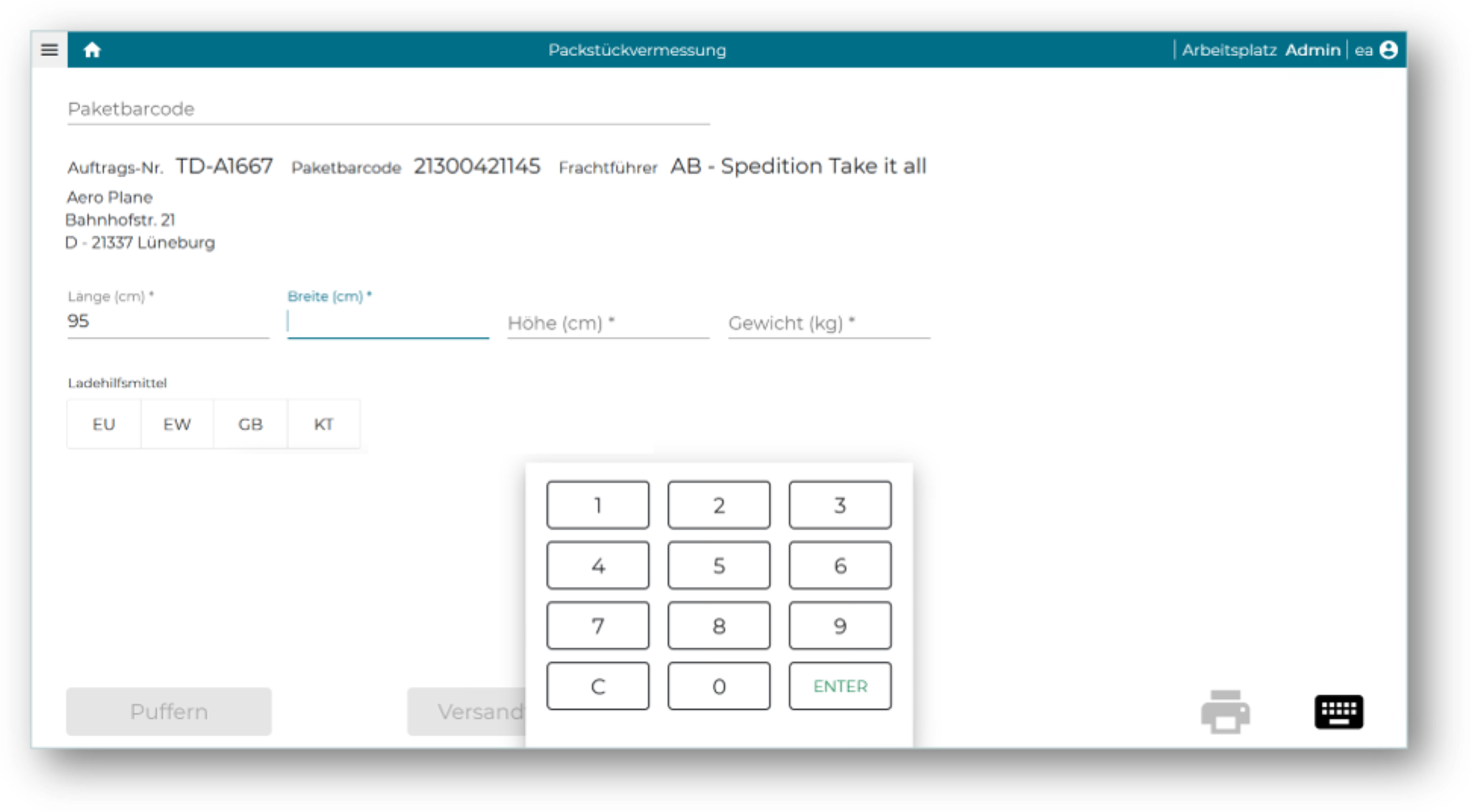Viewport: 1471px width, 812px height.
Task: Select EW Ladehilfsmittel option
Action: (177, 424)
